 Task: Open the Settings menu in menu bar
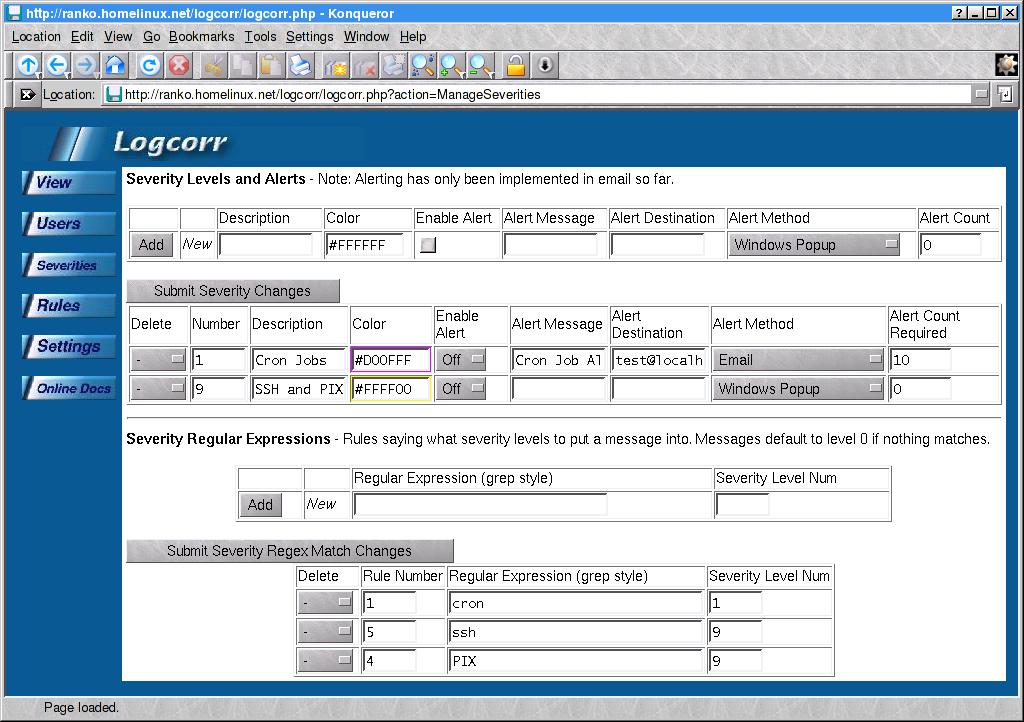point(309,36)
